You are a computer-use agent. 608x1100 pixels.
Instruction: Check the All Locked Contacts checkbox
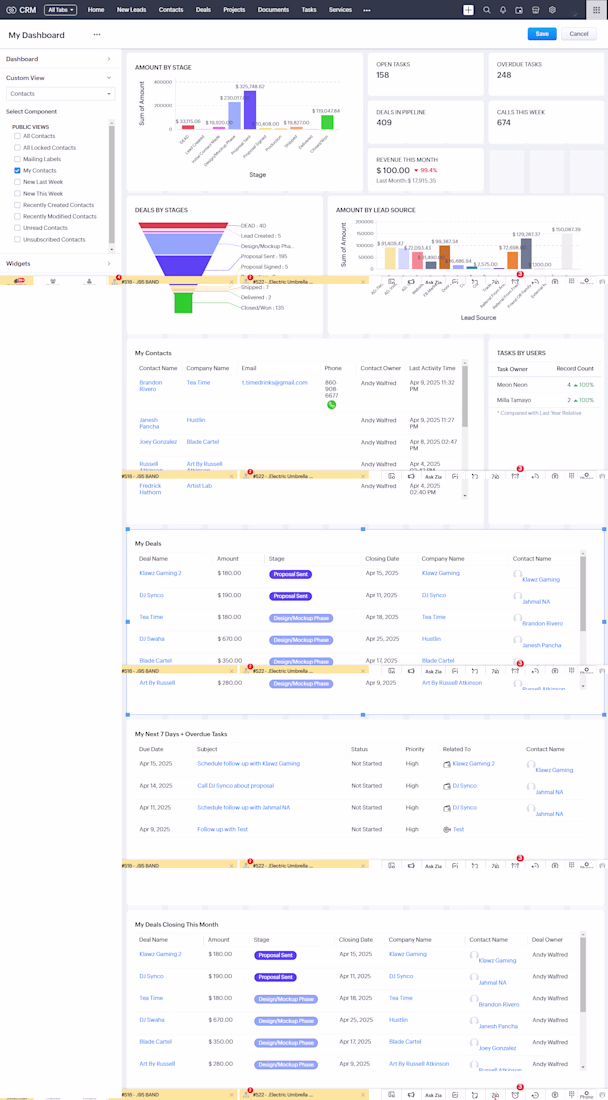18,147
